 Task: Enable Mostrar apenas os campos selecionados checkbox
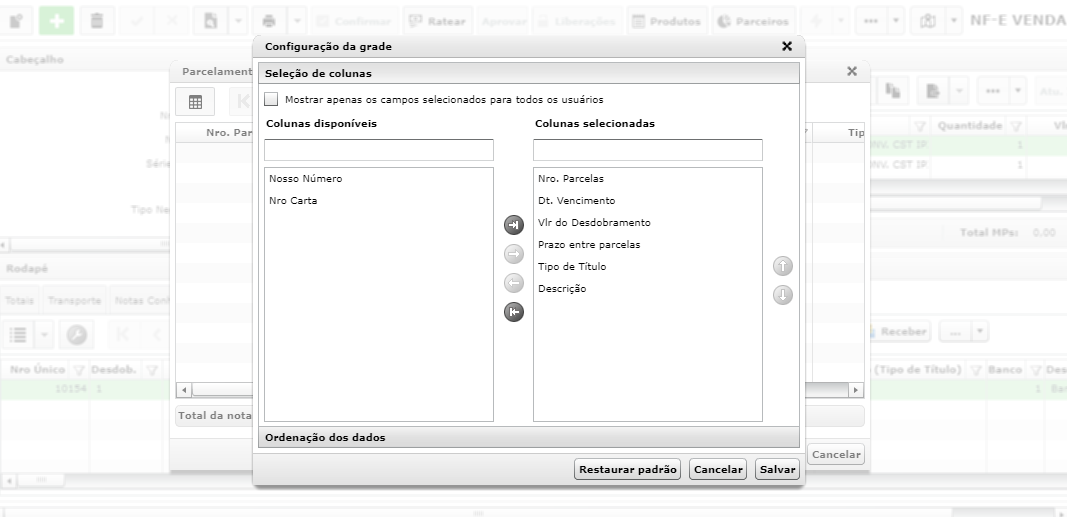pyautogui.click(x=272, y=99)
